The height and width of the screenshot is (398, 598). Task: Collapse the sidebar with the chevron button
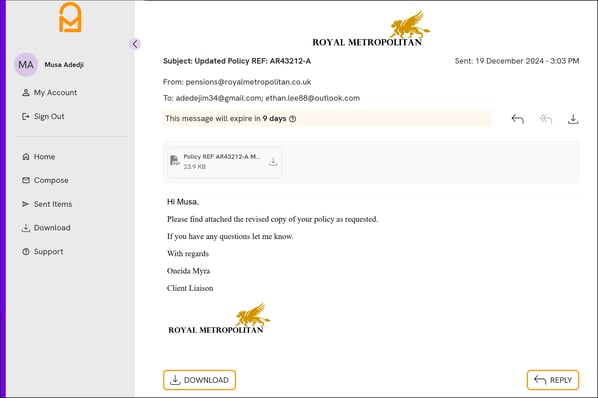point(135,44)
